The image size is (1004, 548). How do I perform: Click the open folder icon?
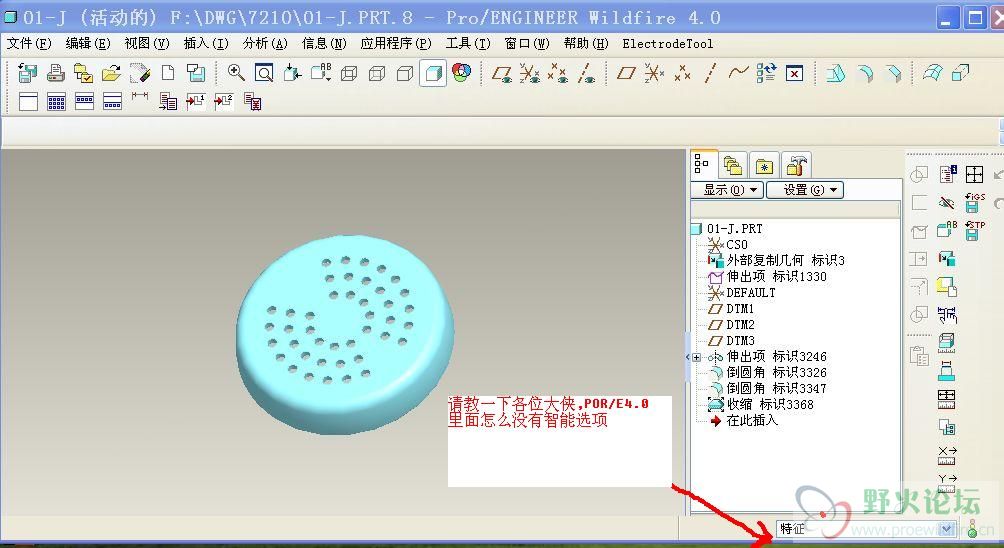111,74
